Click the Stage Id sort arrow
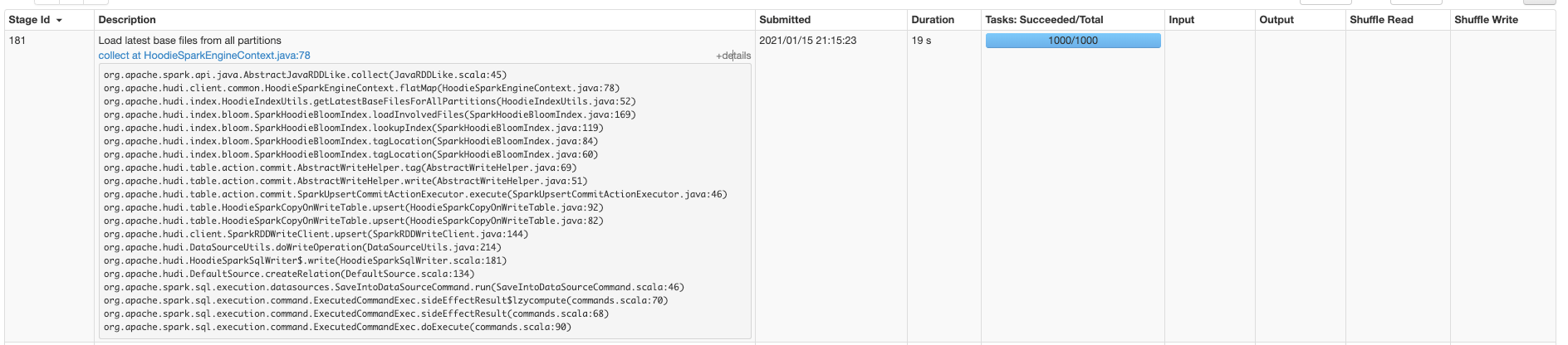1568x345 pixels. click(x=59, y=20)
